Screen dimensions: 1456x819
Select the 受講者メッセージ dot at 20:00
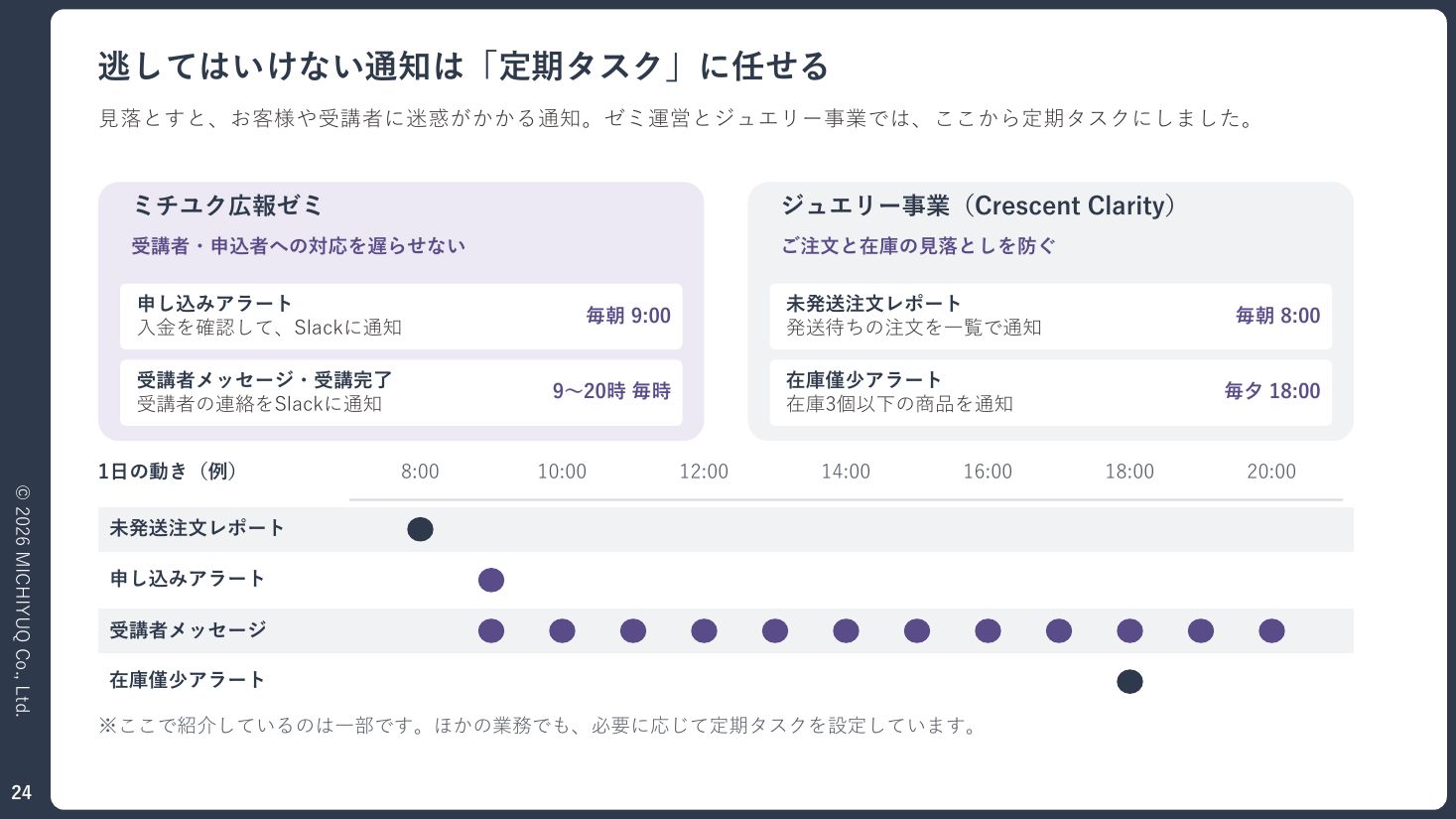1271,630
